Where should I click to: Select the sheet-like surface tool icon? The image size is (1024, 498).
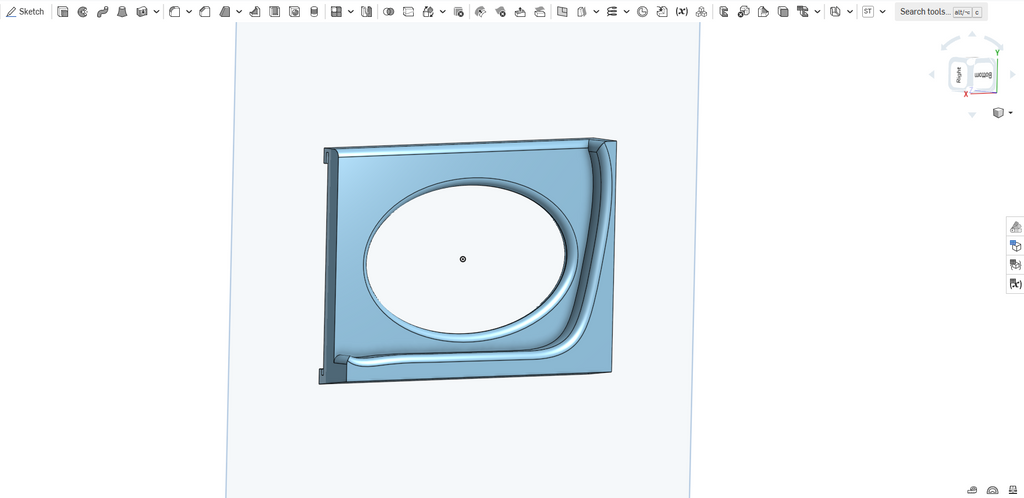click(x=582, y=12)
